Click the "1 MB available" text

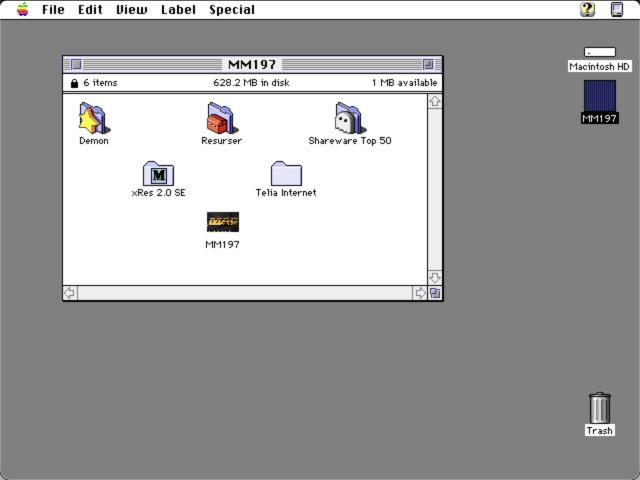coord(404,83)
